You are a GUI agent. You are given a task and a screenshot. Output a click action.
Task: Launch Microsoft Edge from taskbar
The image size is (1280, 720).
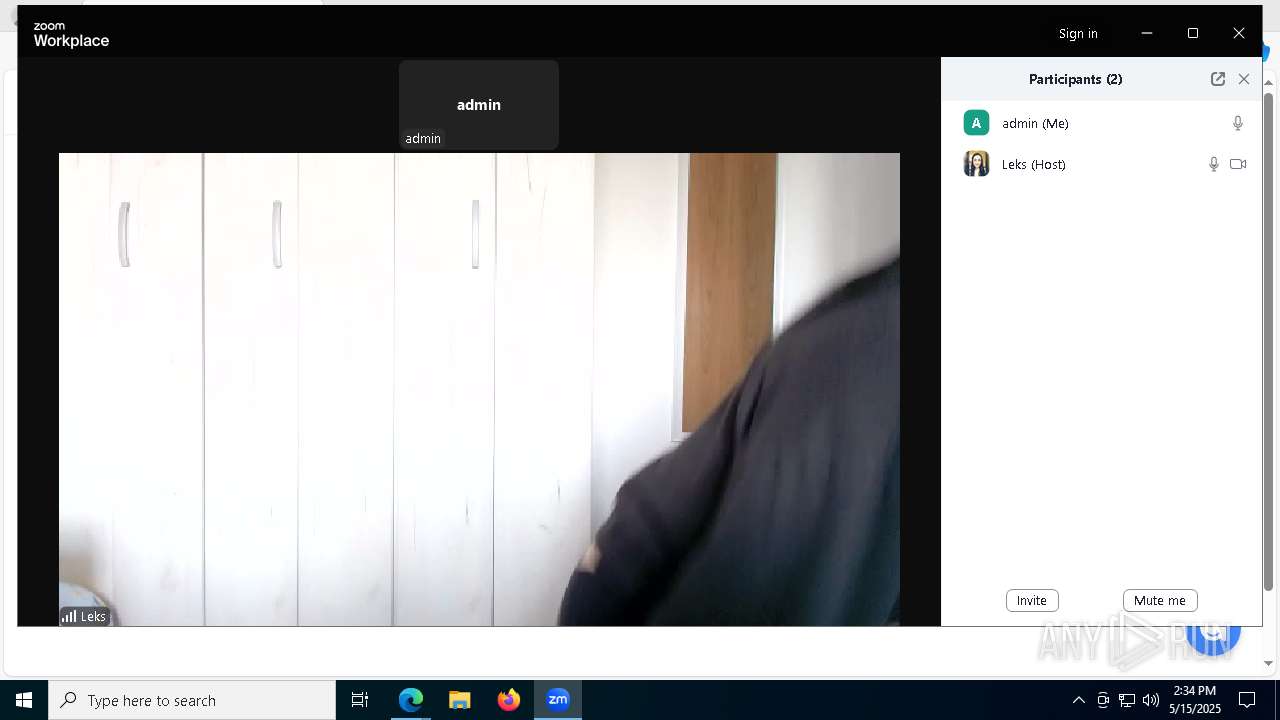pyautogui.click(x=411, y=700)
